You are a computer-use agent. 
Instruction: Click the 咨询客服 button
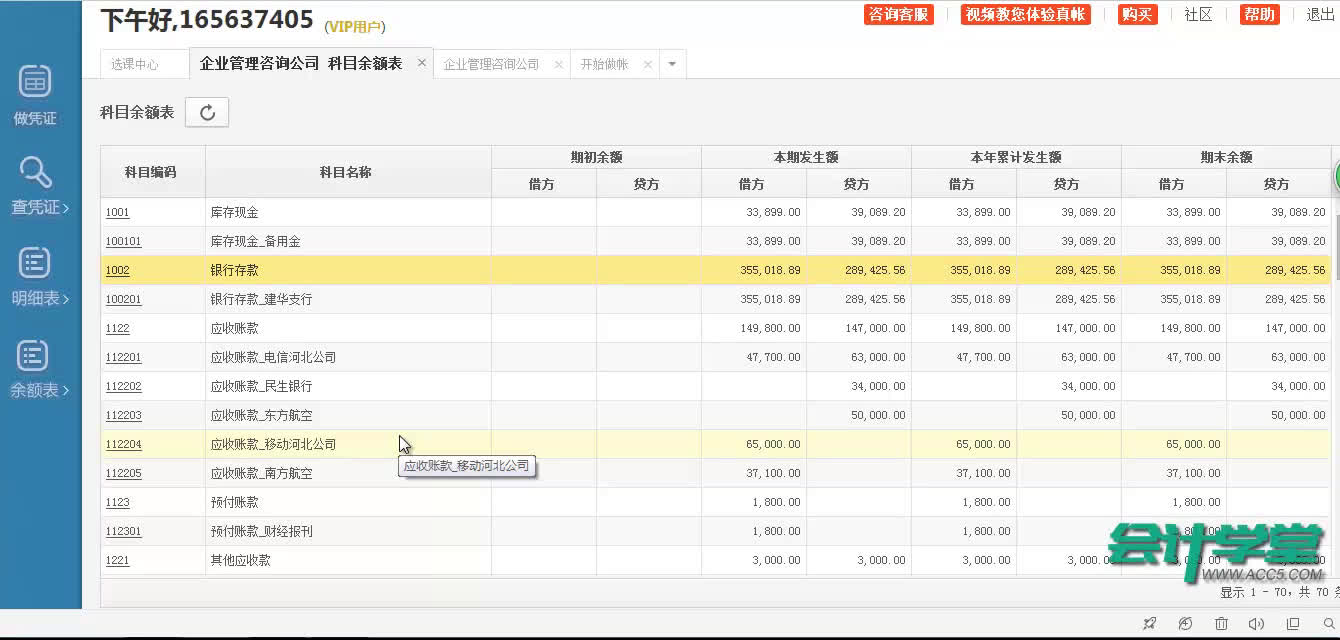pos(898,15)
